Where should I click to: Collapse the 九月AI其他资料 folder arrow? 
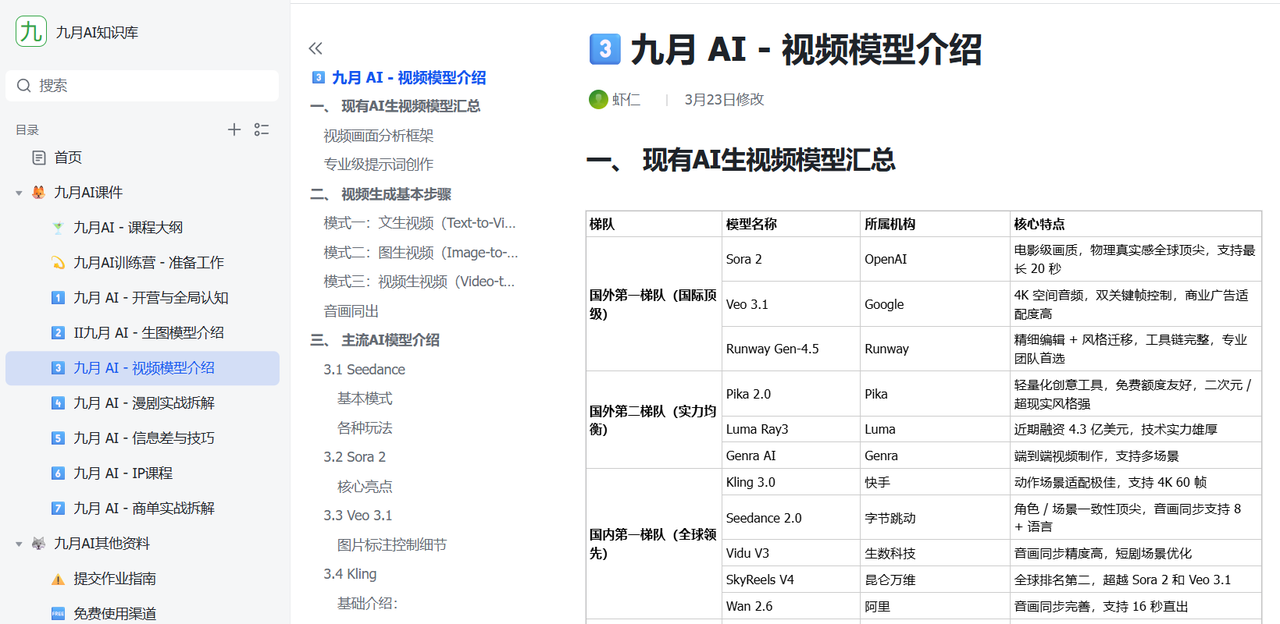click(x=19, y=543)
